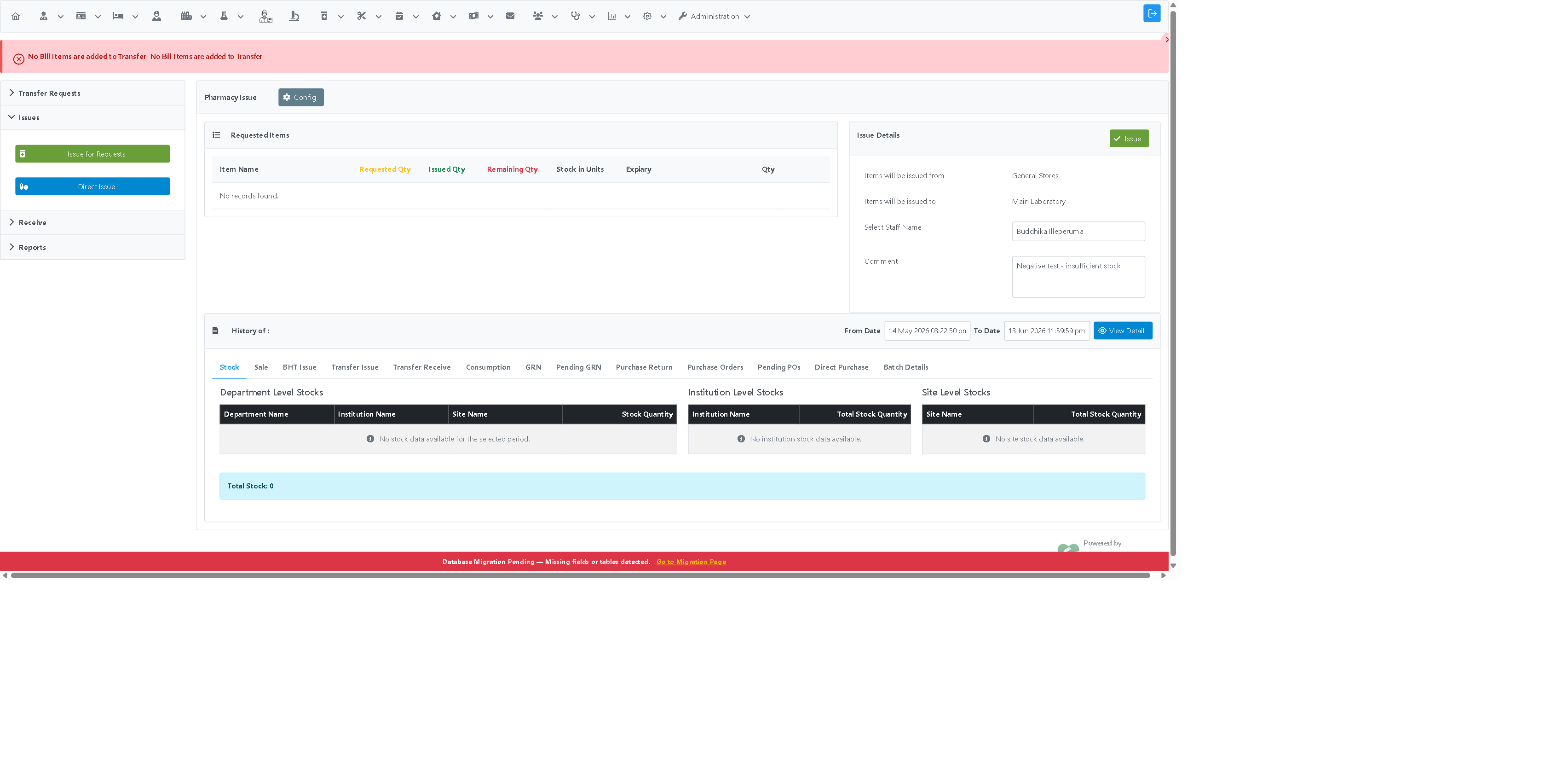This screenshot has height=766, width=1568.
Task: Switch to the Sale tab
Action: 261,367
